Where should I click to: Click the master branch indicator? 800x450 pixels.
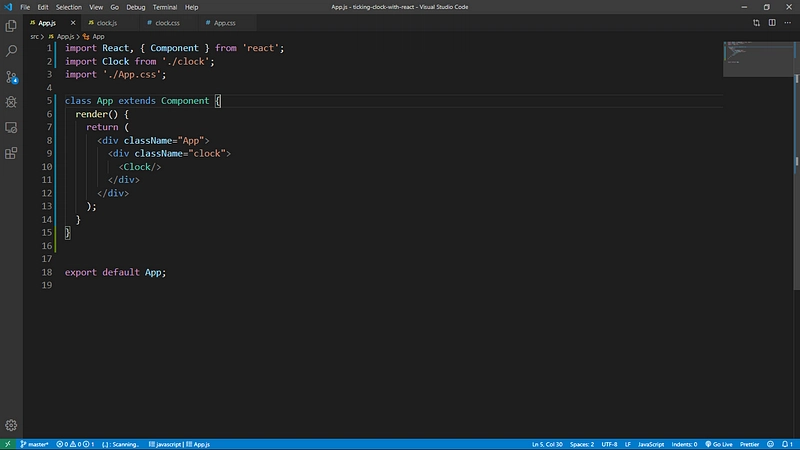[34, 444]
